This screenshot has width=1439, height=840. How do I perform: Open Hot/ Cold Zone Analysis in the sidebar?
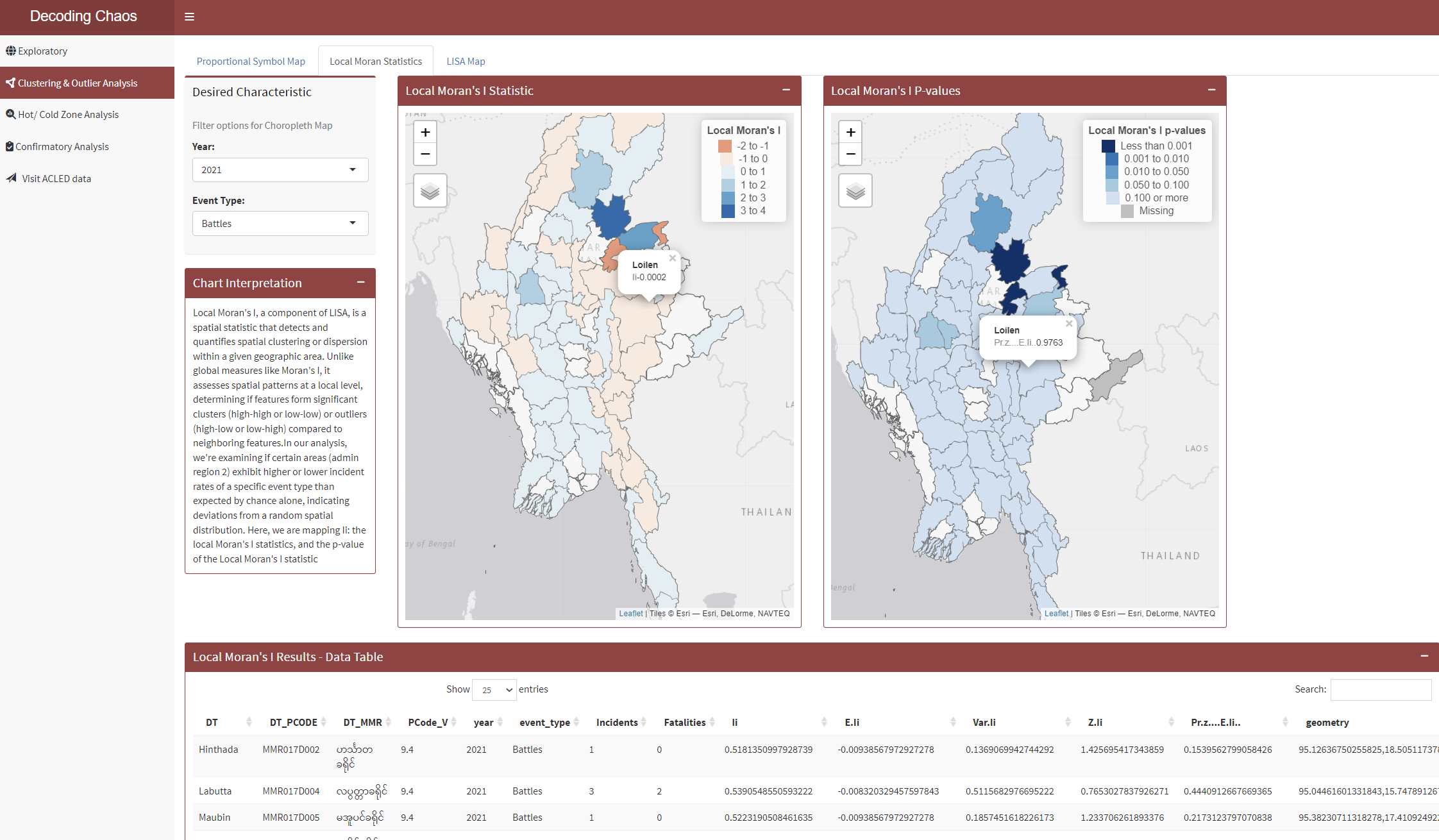[68, 115]
